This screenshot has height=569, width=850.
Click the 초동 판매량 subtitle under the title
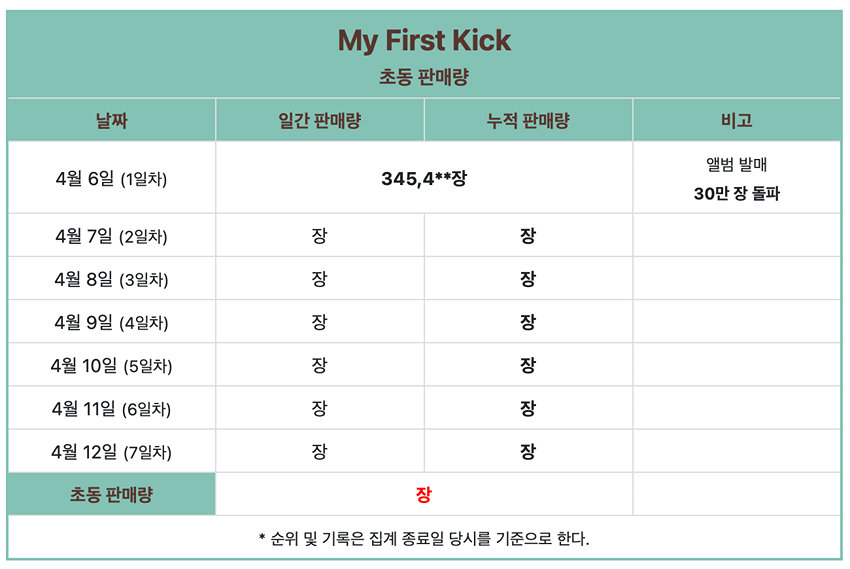pyautogui.click(x=424, y=77)
